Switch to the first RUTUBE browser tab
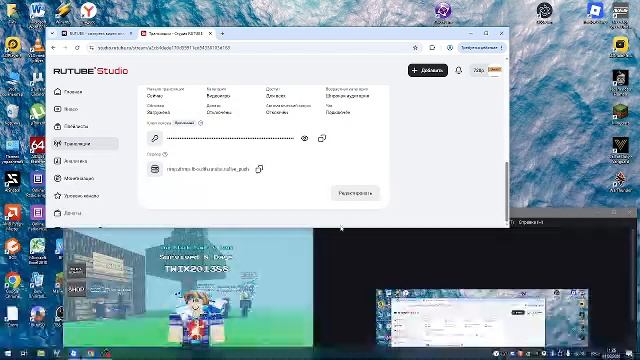 click(x=97, y=33)
